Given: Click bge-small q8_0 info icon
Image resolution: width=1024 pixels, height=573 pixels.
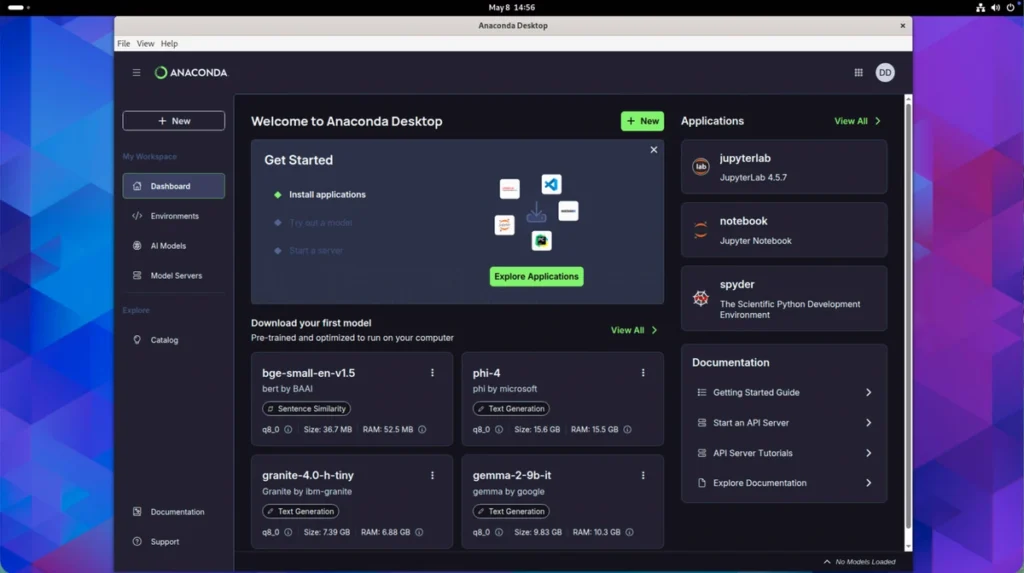Looking at the screenshot, I should pyautogui.click(x=288, y=429).
